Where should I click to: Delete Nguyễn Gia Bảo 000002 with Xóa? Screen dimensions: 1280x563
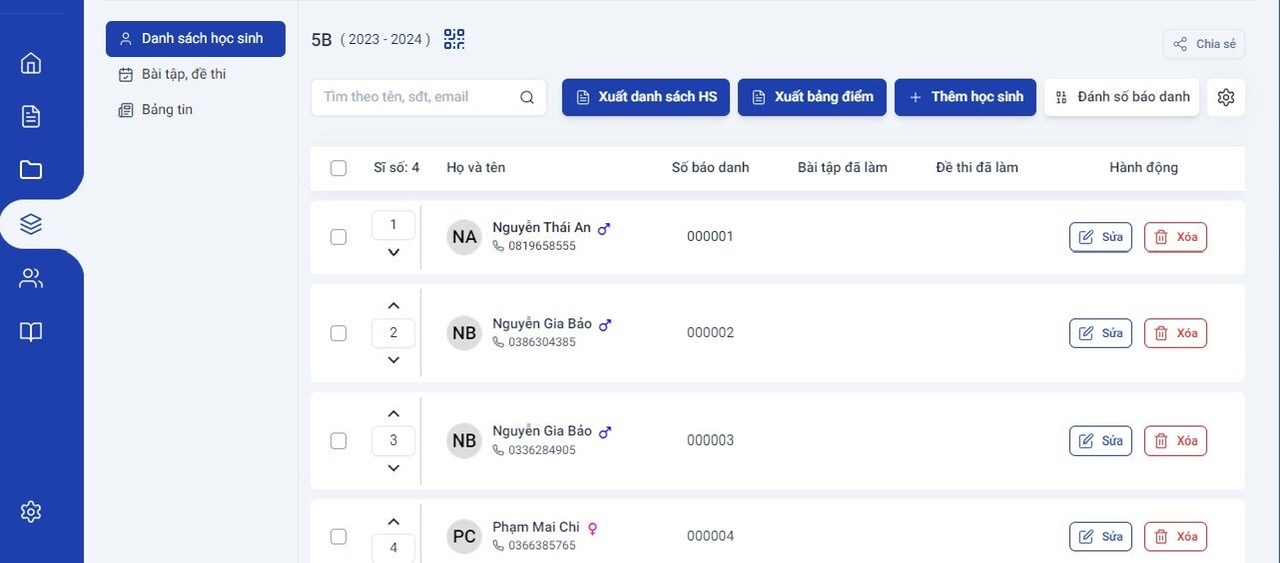coord(1175,333)
